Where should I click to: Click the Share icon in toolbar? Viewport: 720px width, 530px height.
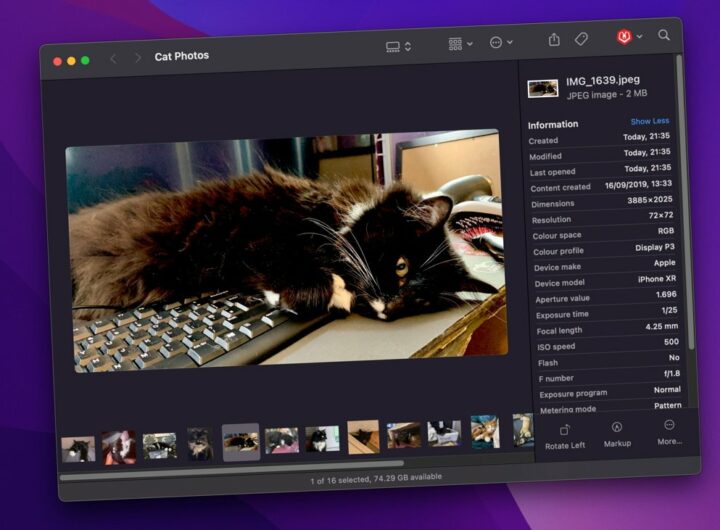[554, 40]
